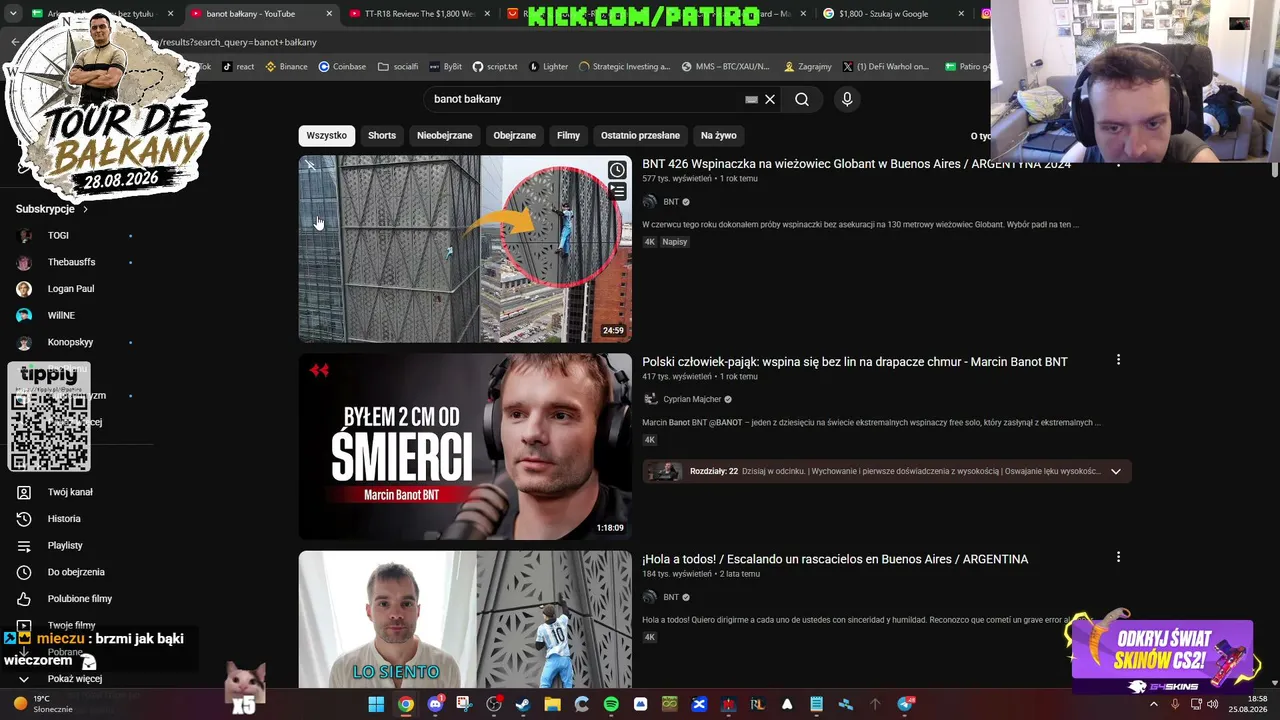Open Google Chrome from the taskbar
This screenshot has width=1280, height=720.
click(x=405, y=704)
